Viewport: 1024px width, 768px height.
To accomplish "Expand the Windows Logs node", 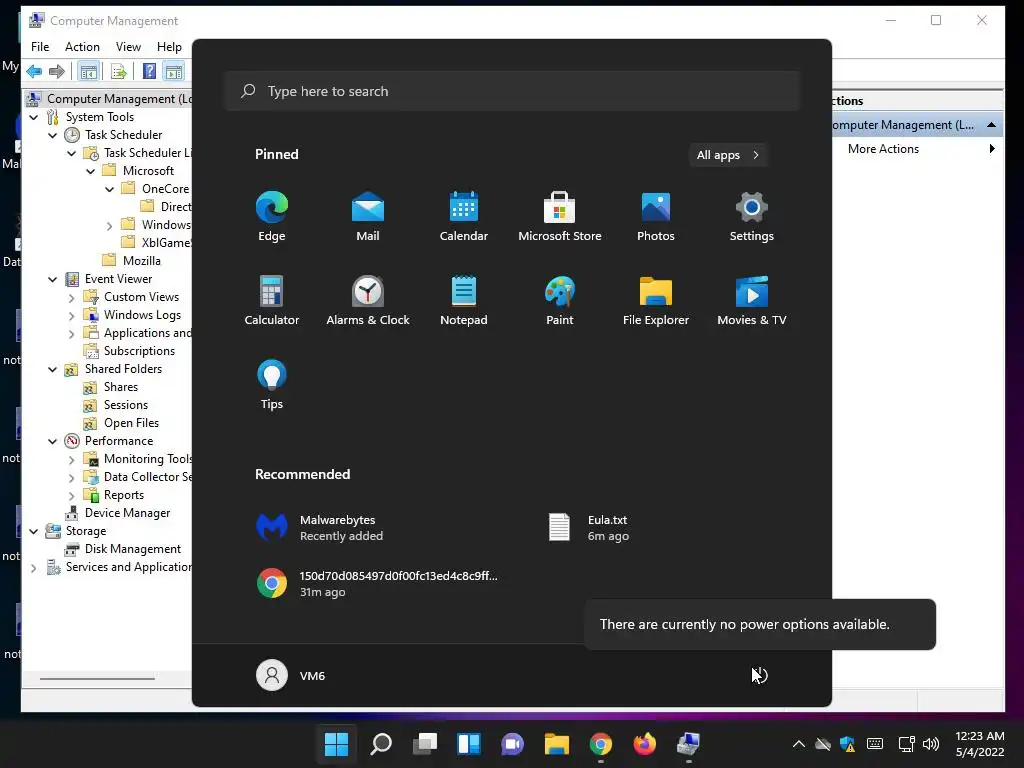I will 72,315.
